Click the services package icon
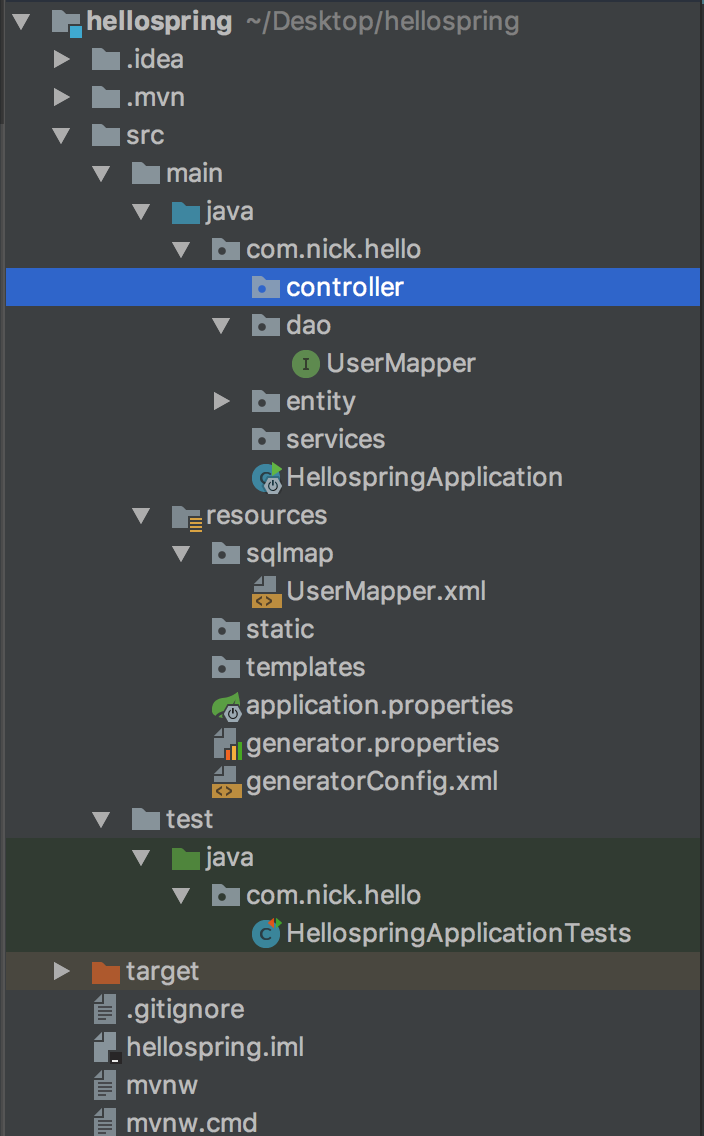The height and width of the screenshot is (1136, 704). [266, 439]
